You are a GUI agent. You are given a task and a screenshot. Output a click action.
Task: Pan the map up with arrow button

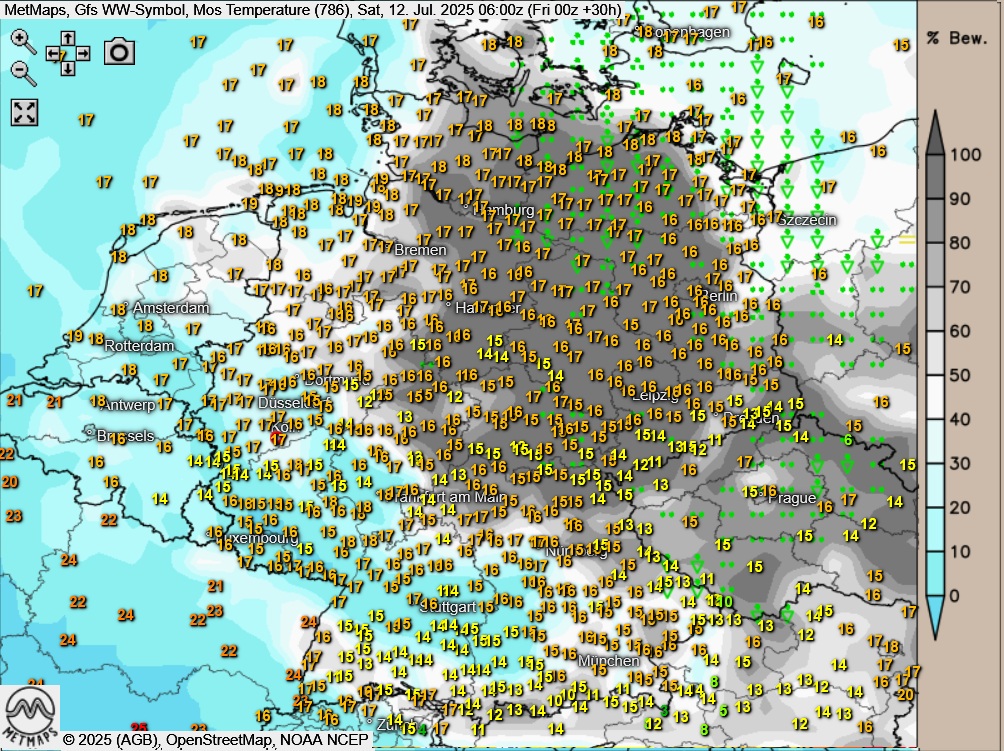click(x=67, y=38)
